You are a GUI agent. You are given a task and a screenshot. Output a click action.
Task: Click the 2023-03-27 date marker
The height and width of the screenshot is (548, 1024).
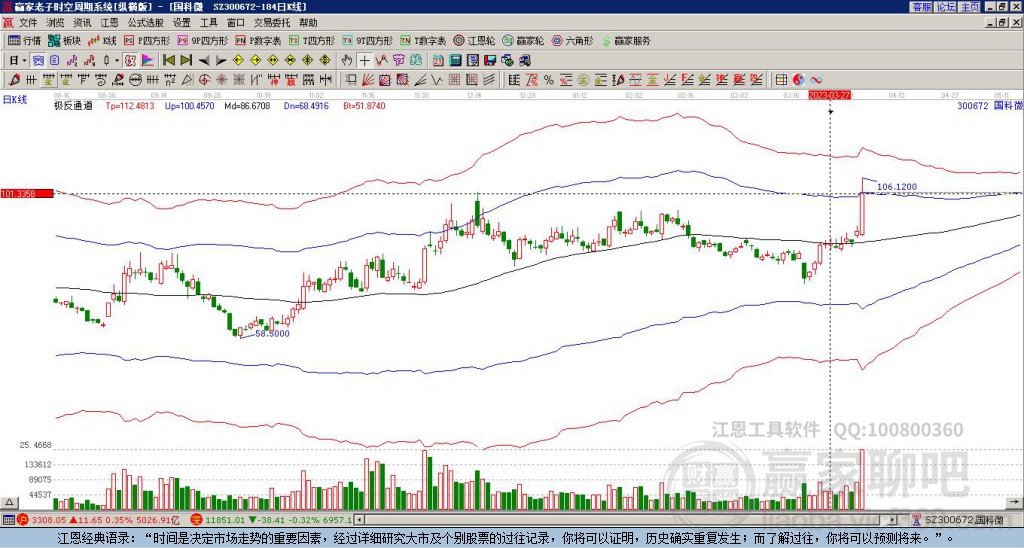click(x=829, y=95)
